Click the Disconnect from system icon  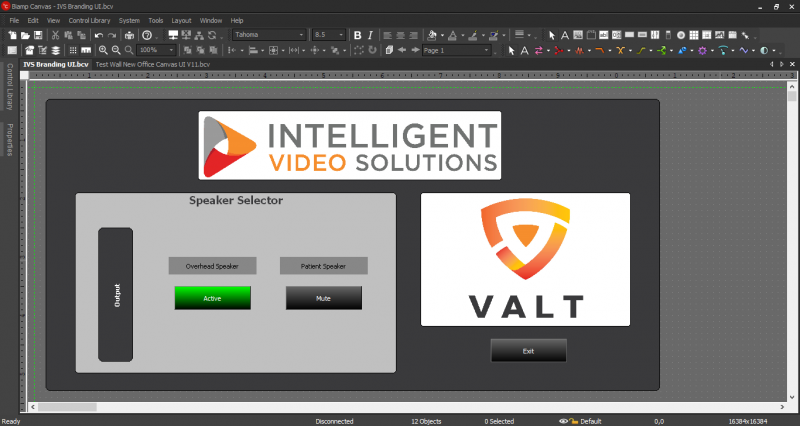(186, 35)
